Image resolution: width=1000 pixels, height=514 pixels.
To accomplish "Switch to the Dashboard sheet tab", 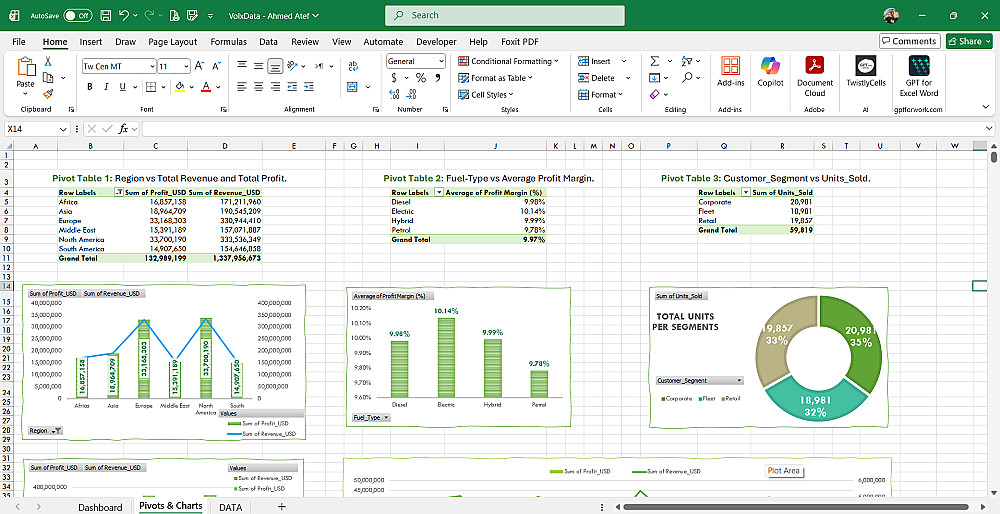I will (x=101, y=507).
